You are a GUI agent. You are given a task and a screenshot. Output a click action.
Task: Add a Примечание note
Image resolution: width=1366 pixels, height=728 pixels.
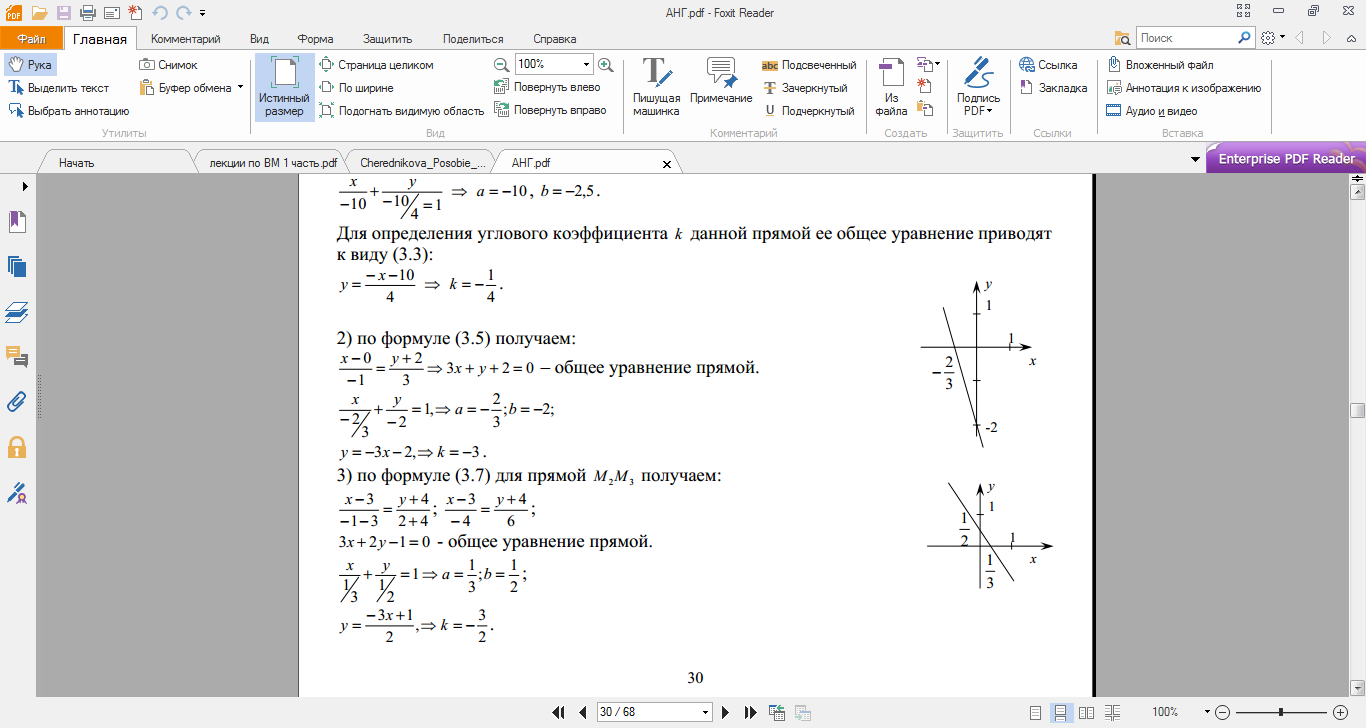pyautogui.click(x=721, y=81)
